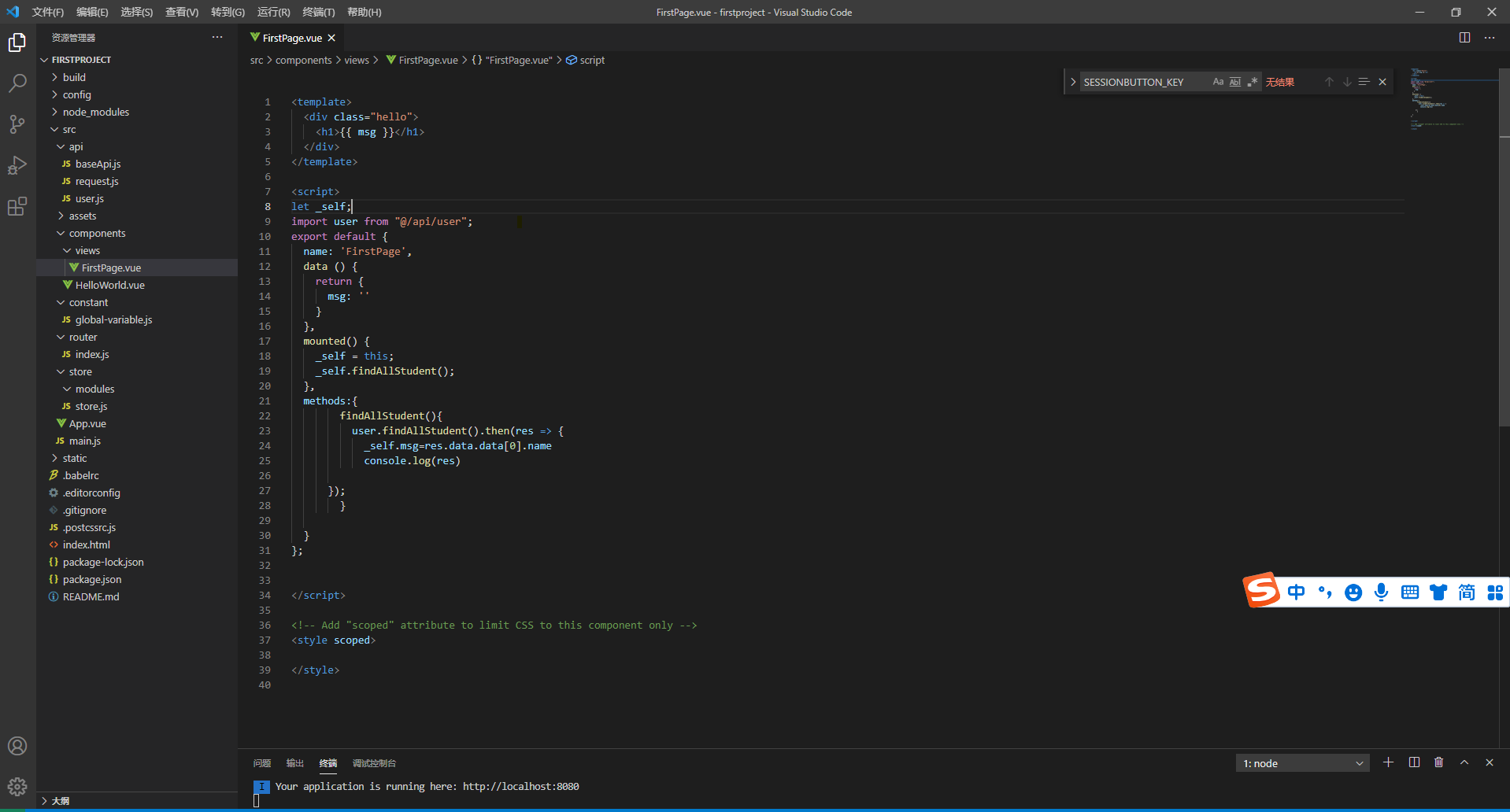Close the bottom terminal panel
1510x812 pixels.
(x=1490, y=762)
